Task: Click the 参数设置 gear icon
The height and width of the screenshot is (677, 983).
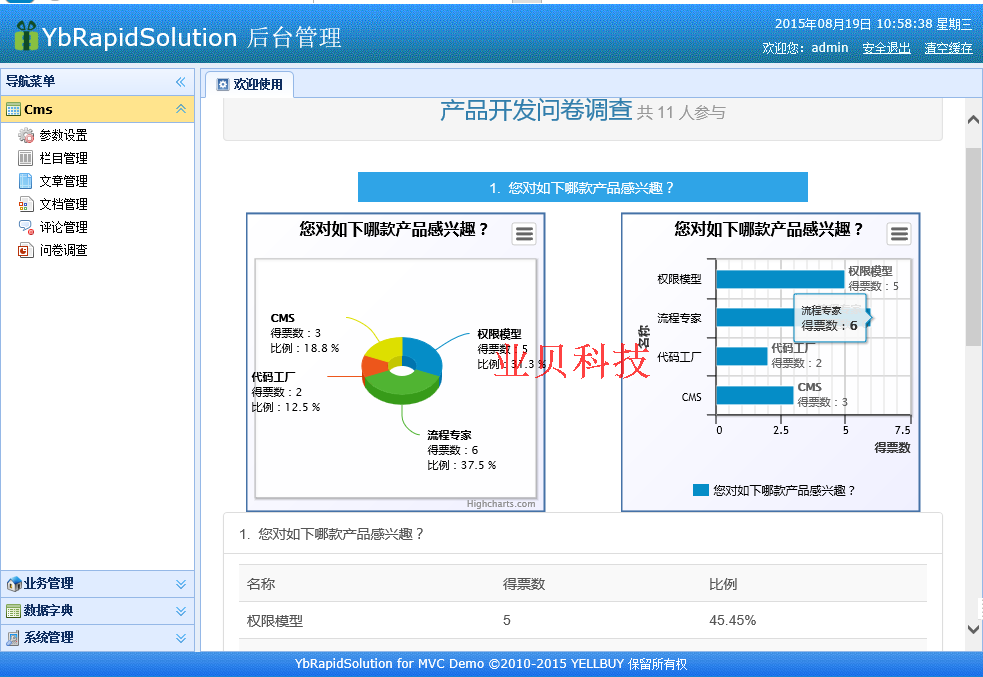Action: point(26,135)
